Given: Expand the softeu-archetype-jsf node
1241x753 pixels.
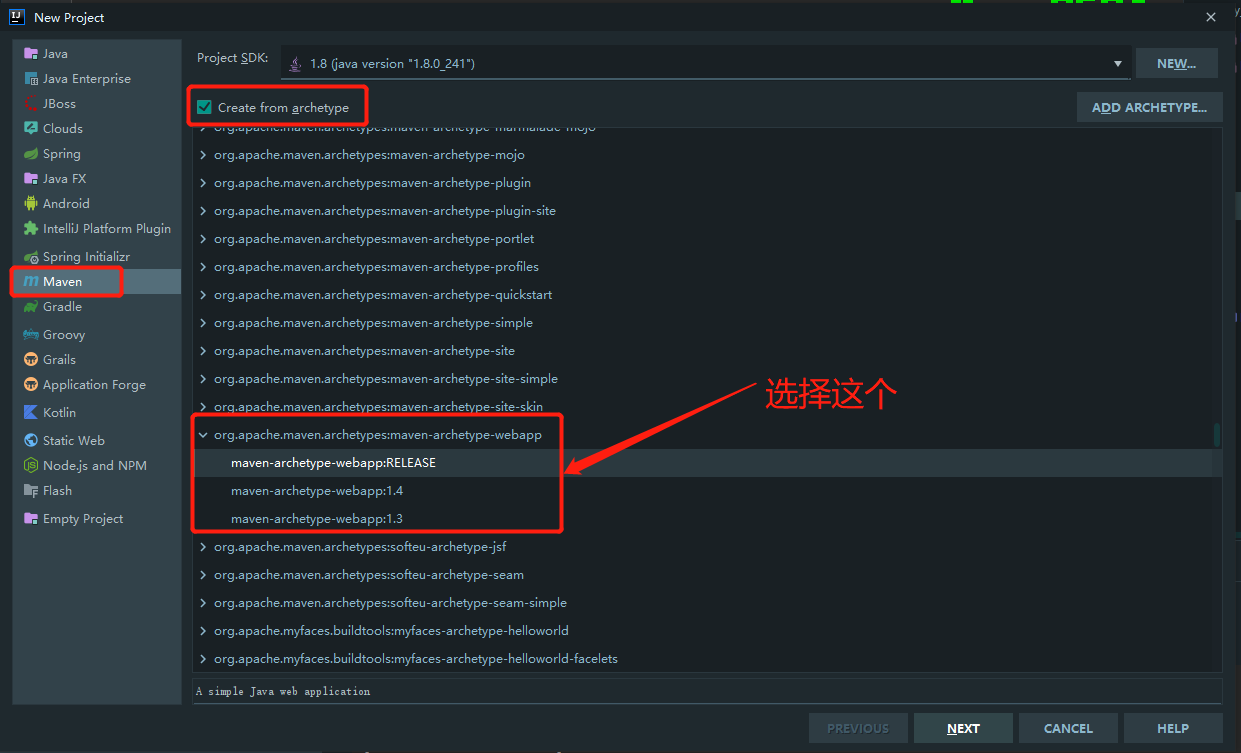Looking at the screenshot, I should [203, 547].
